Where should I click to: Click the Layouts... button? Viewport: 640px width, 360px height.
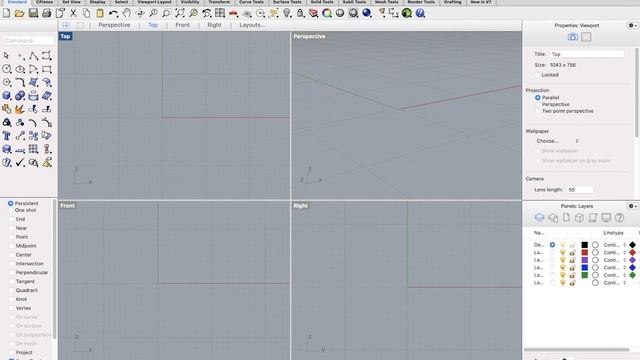251,25
